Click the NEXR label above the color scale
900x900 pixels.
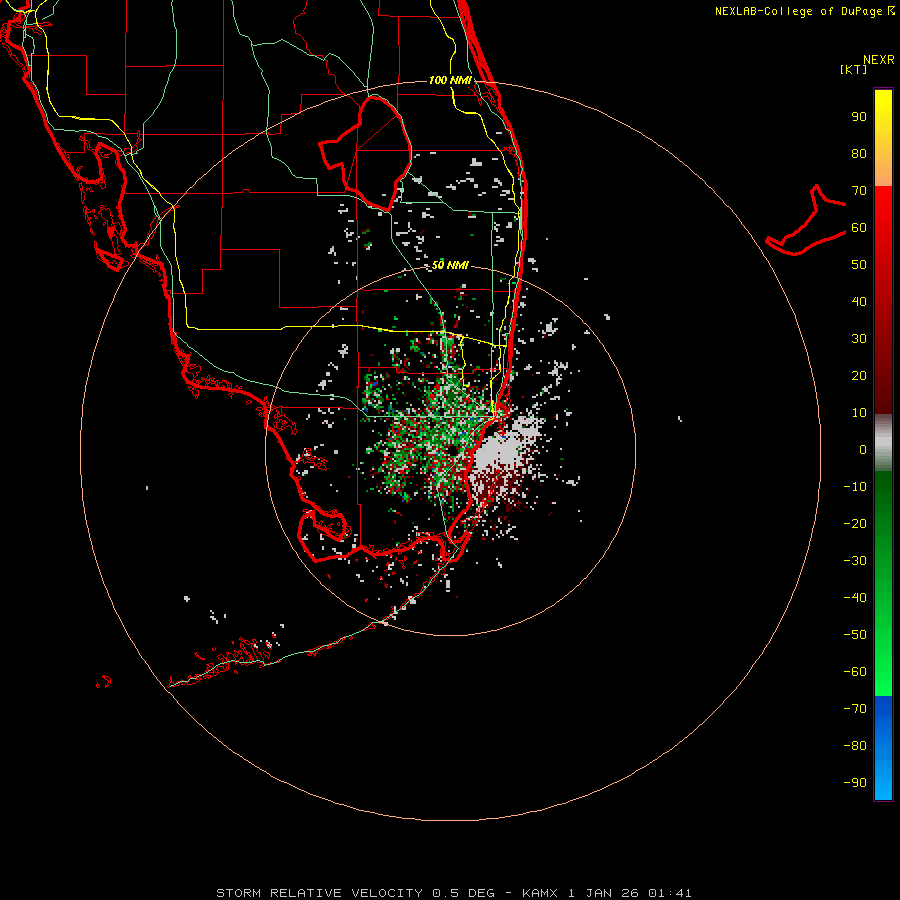click(x=878, y=60)
